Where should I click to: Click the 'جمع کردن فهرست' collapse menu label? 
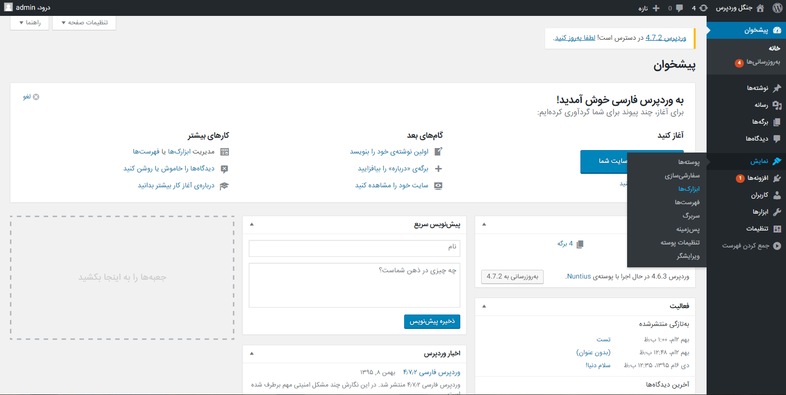click(x=745, y=246)
